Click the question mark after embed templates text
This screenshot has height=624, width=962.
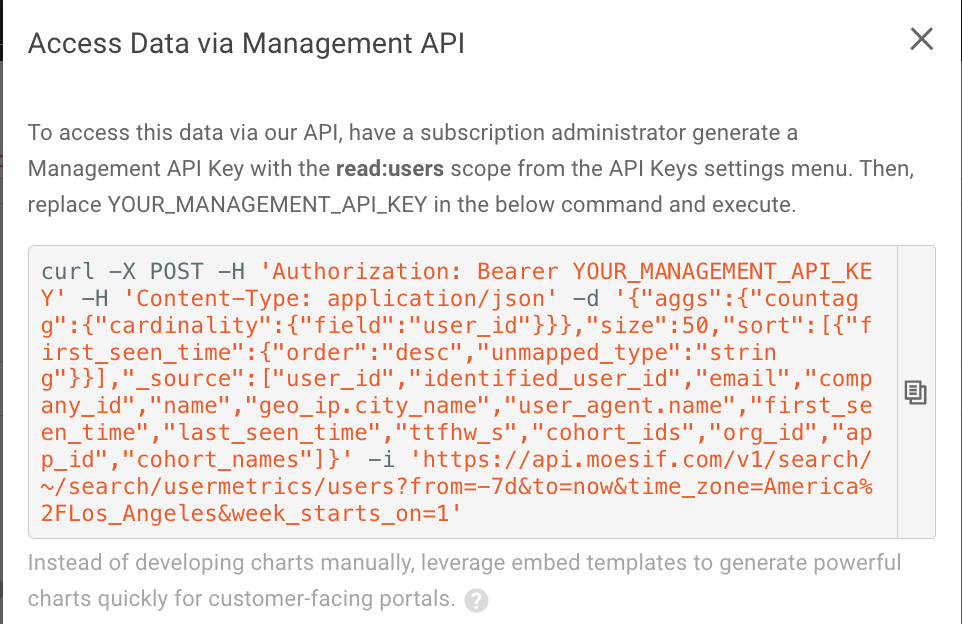(x=477, y=600)
